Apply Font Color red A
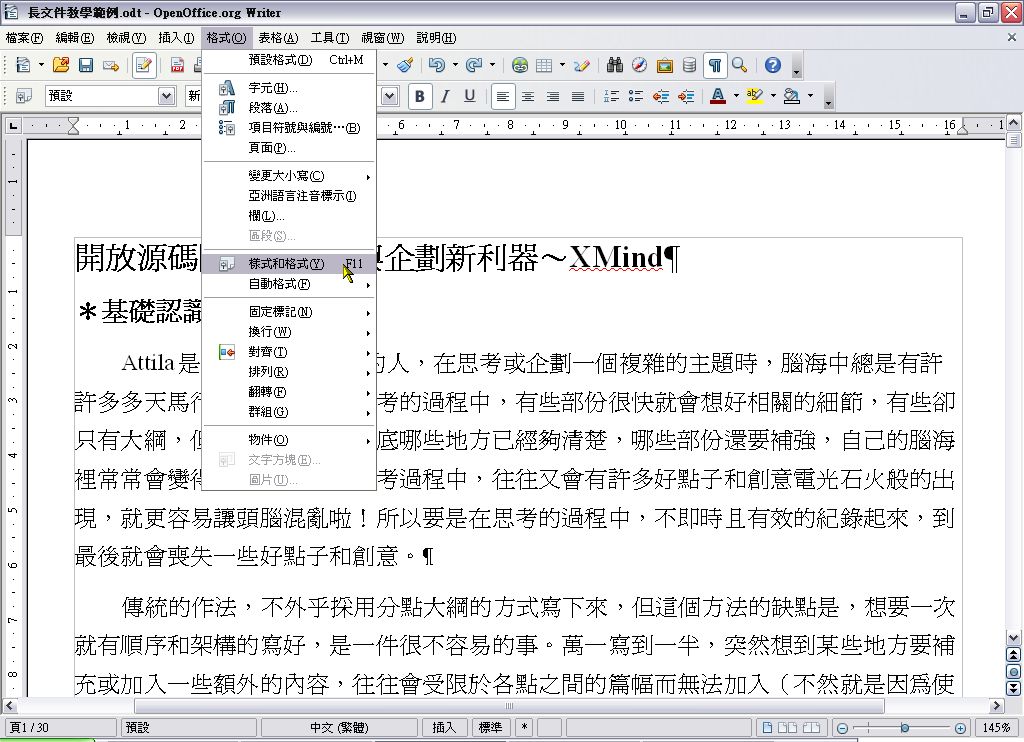This screenshot has width=1024, height=742. (718, 96)
